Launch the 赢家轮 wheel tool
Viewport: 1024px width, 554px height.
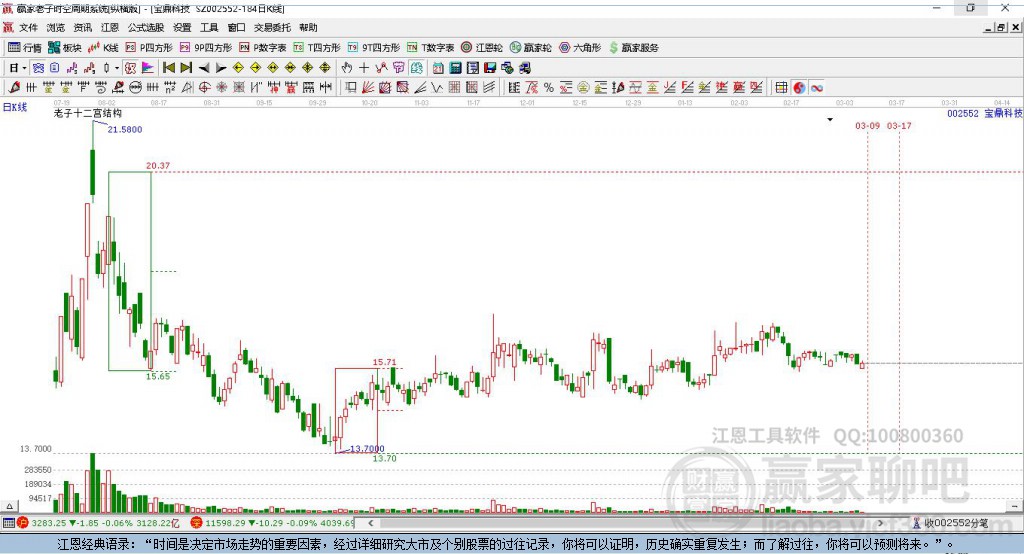[x=530, y=48]
